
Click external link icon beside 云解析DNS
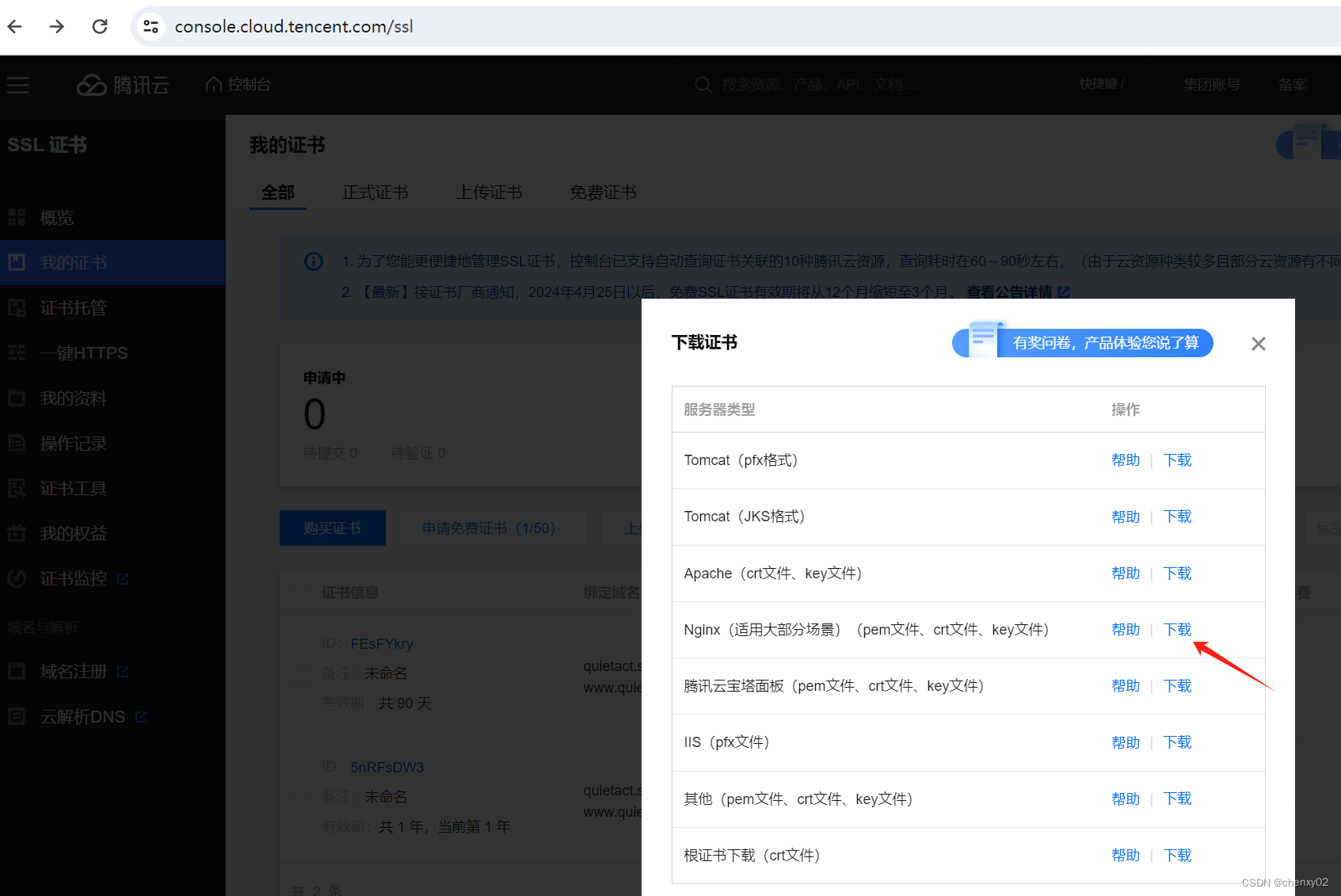[x=141, y=717]
